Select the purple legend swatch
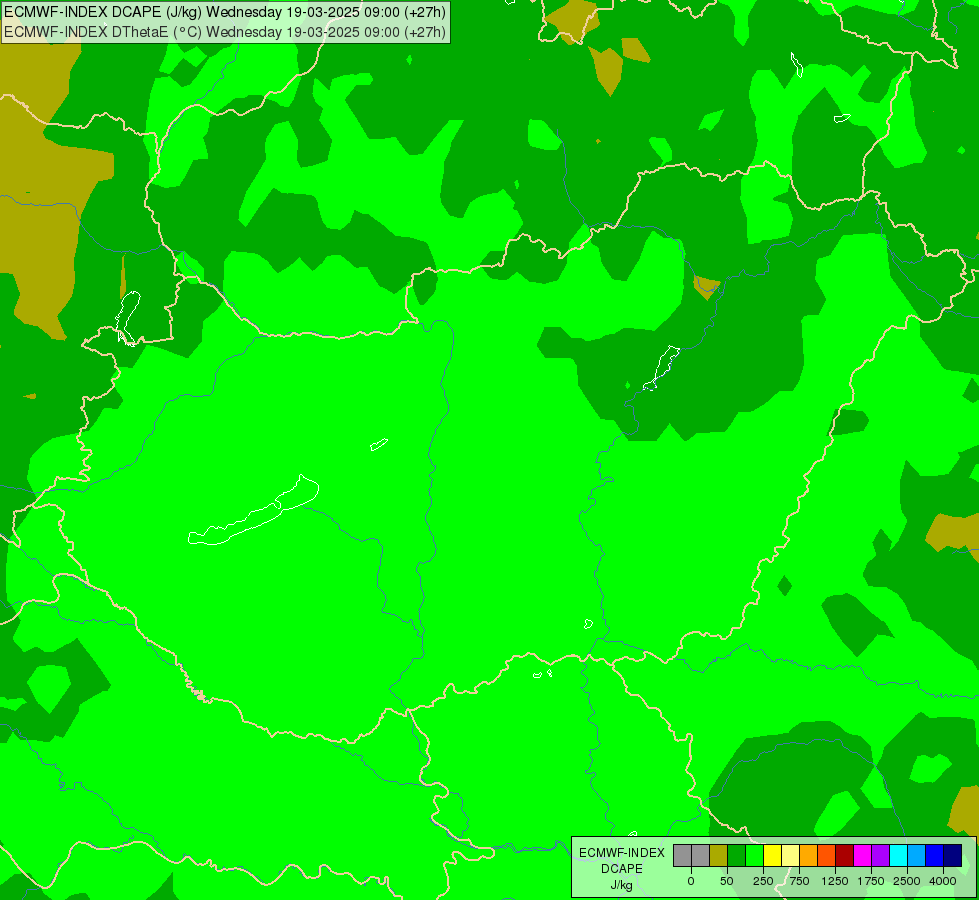The height and width of the screenshot is (900, 979). tap(881, 856)
